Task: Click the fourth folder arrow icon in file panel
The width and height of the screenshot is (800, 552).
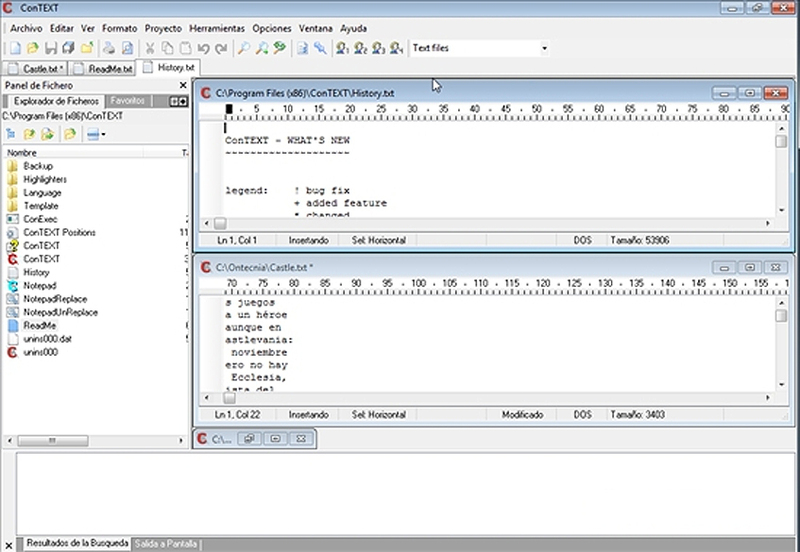Action: pyautogui.click(x=70, y=134)
